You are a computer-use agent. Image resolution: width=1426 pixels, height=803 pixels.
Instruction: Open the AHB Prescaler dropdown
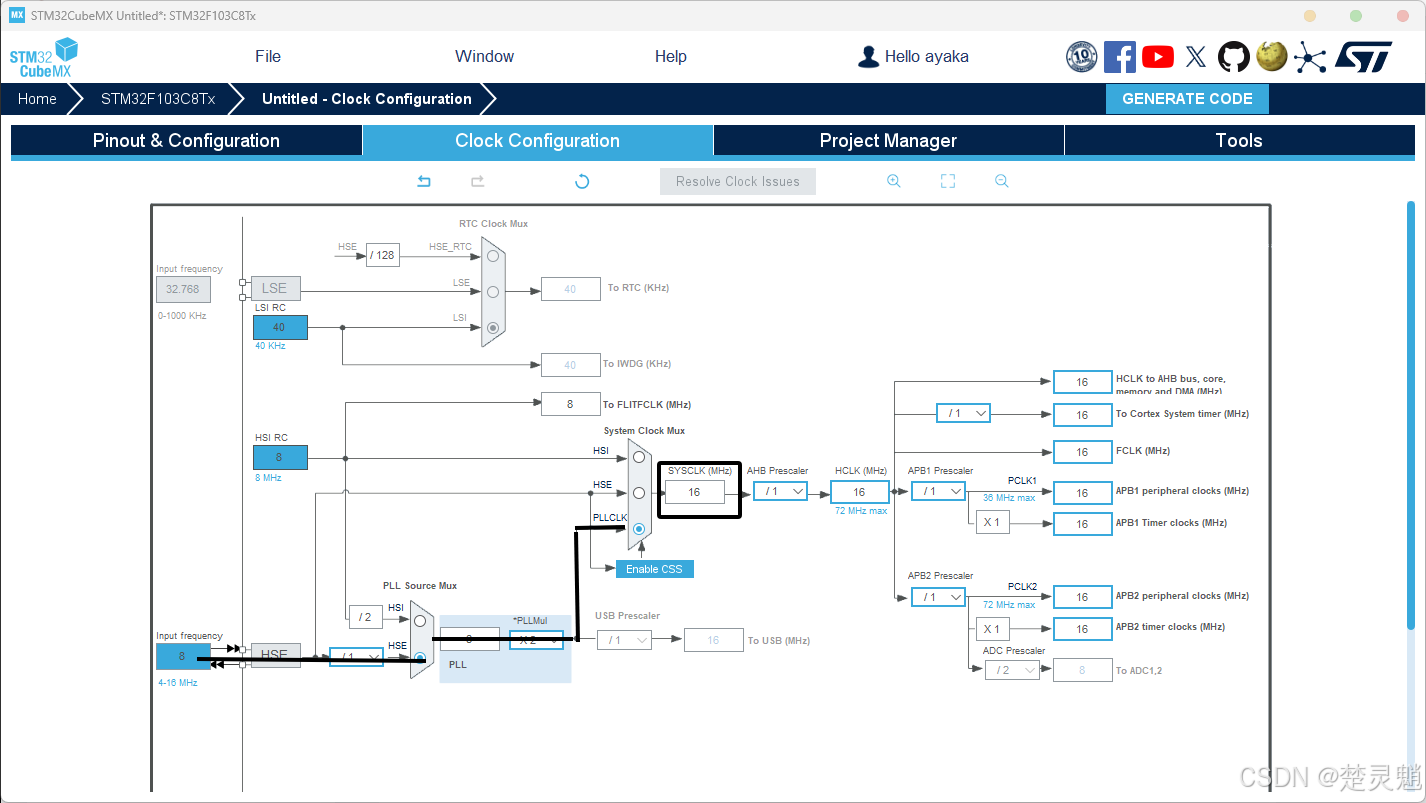pos(780,491)
